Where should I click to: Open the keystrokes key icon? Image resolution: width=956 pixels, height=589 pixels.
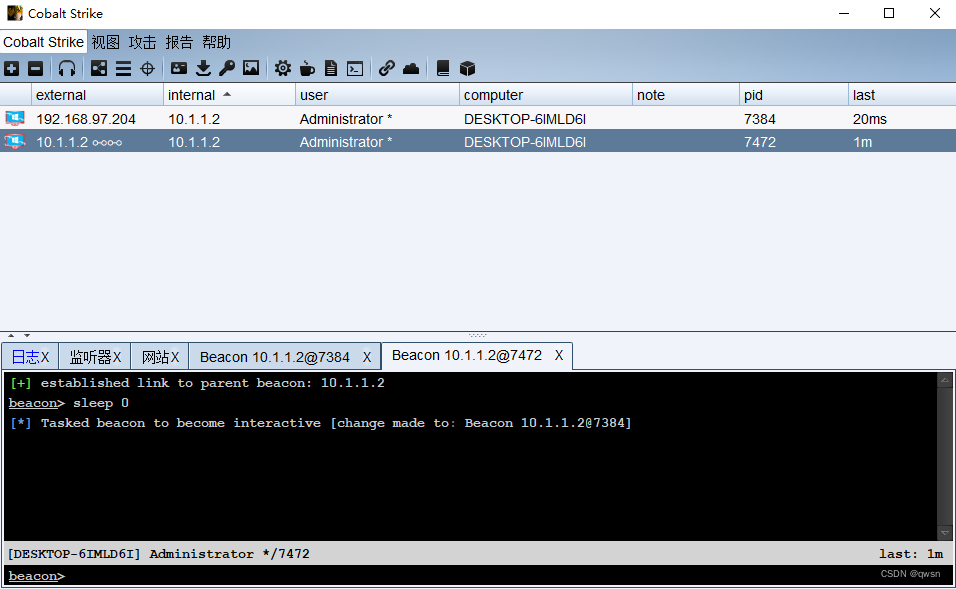coord(227,68)
